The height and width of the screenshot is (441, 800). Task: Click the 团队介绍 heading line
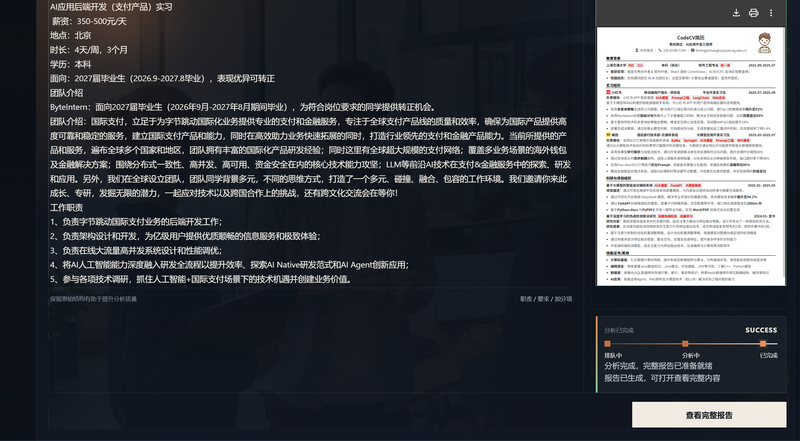pyautogui.click(x=66, y=93)
